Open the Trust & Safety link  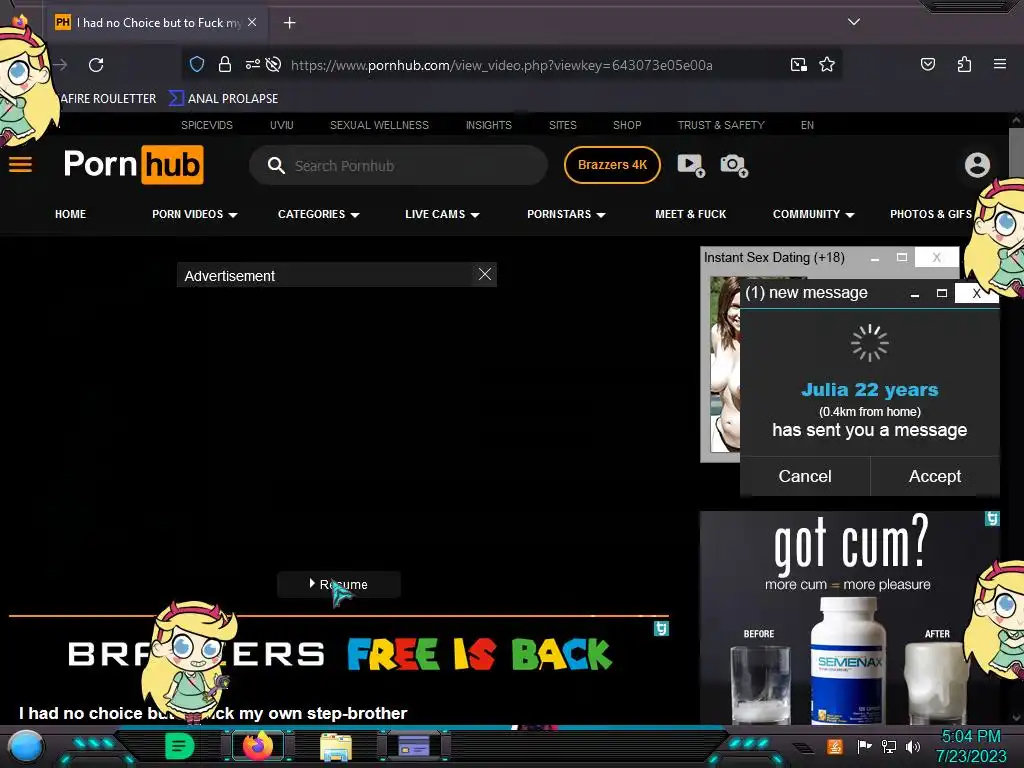pos(720,125)
